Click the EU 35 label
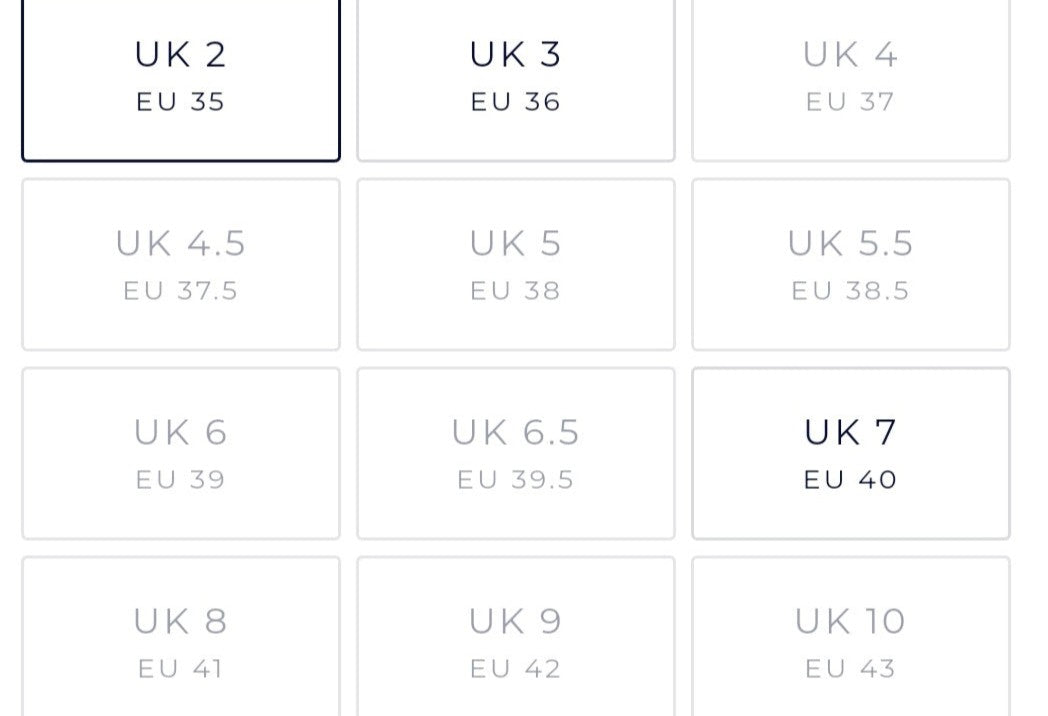Image resolution: width=1048 pixels, height=716 pixels. pyautogui.click(x=181, y=102)
